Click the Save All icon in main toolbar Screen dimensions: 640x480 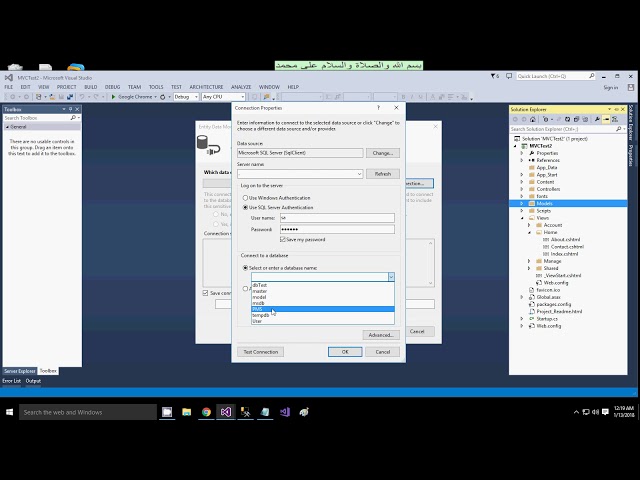pyautogui.click(x=70, y=97)
